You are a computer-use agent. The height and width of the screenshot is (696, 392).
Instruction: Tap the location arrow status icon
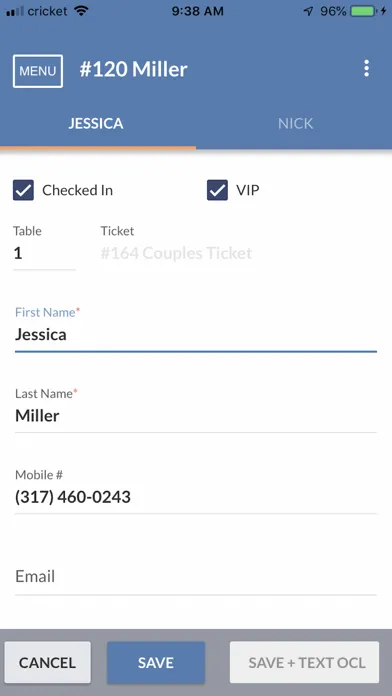[309, 12]
